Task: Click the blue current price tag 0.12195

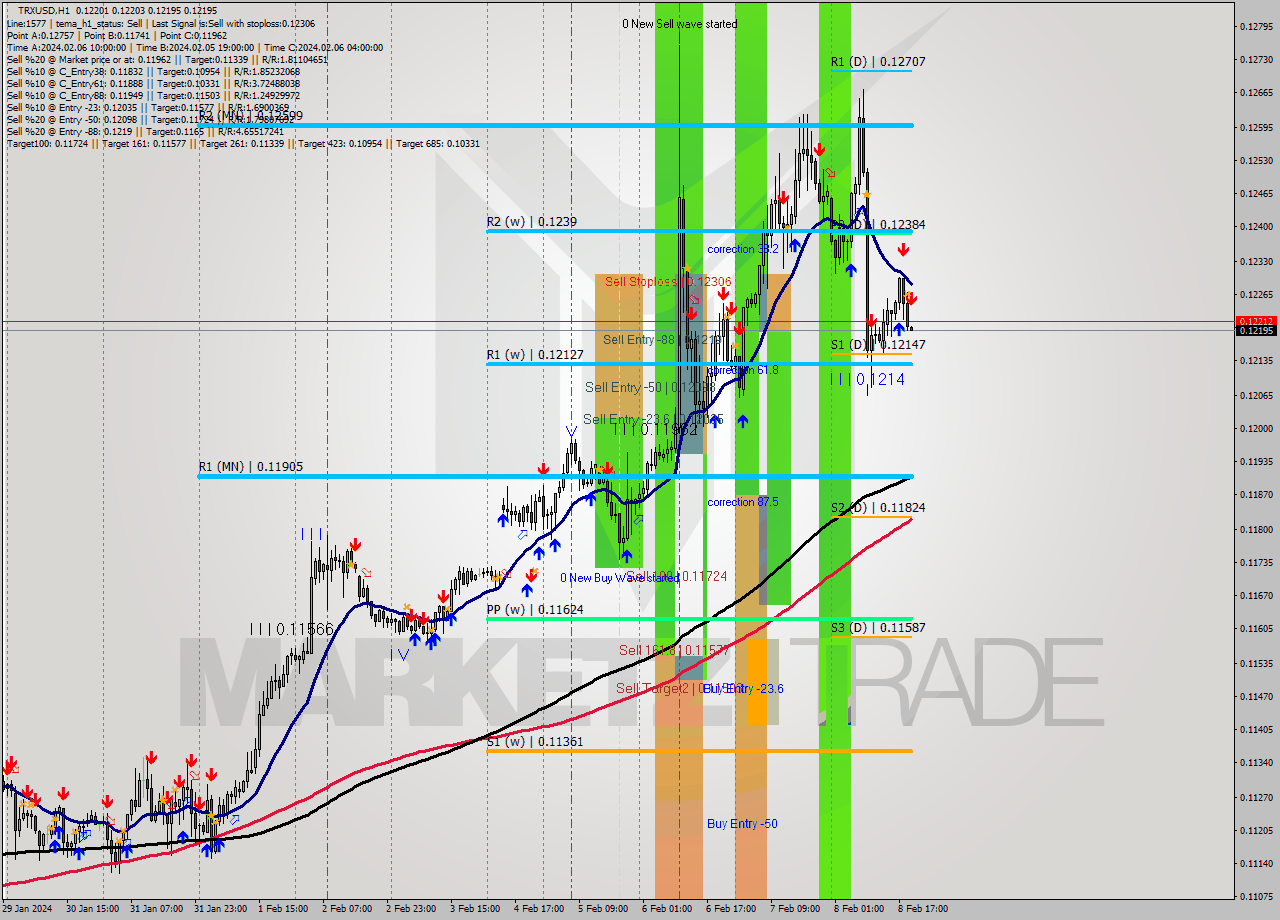Action: point(1256,331)
